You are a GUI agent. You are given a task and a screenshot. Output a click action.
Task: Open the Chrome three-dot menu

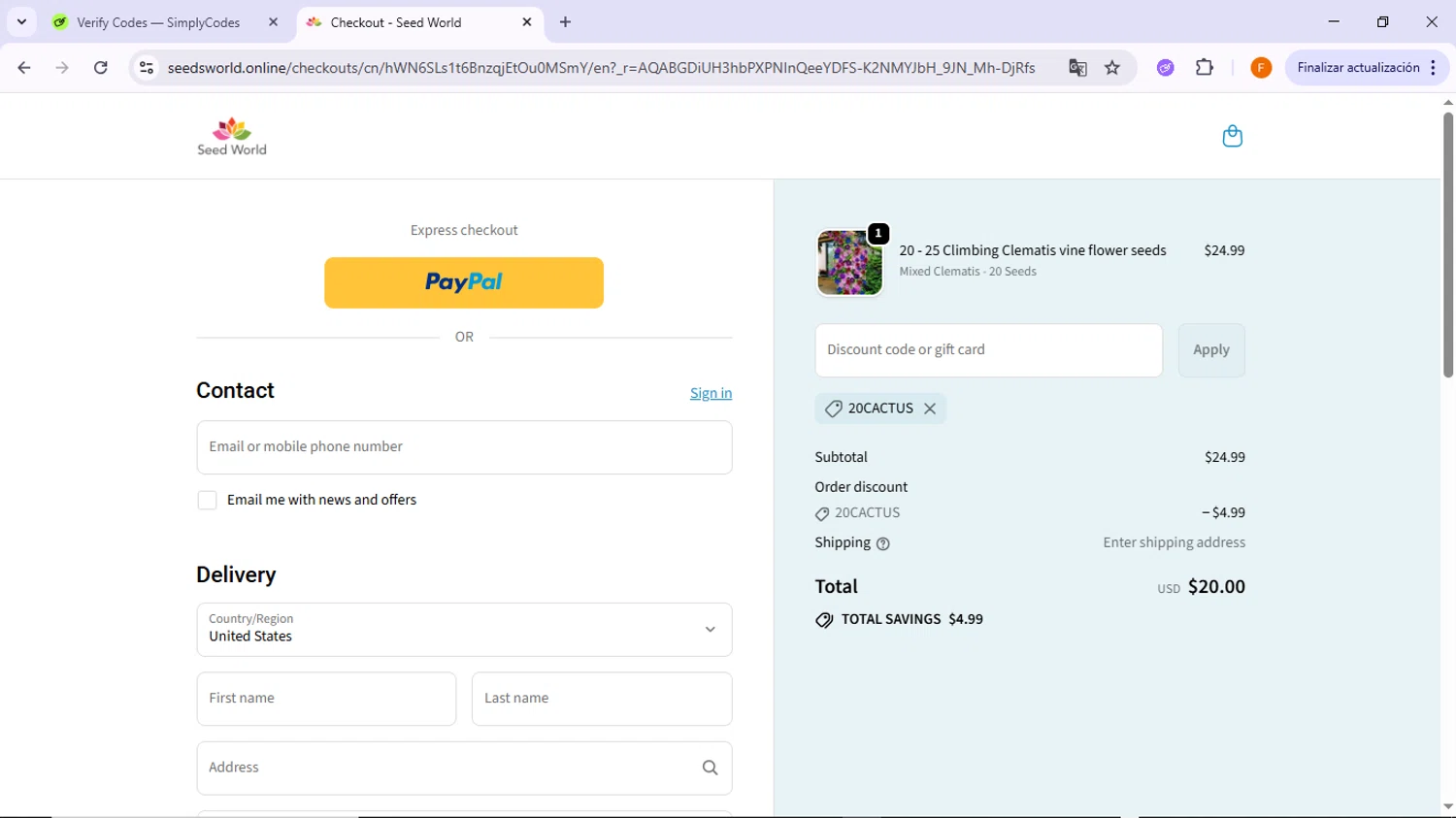(x=1433, y=68)
